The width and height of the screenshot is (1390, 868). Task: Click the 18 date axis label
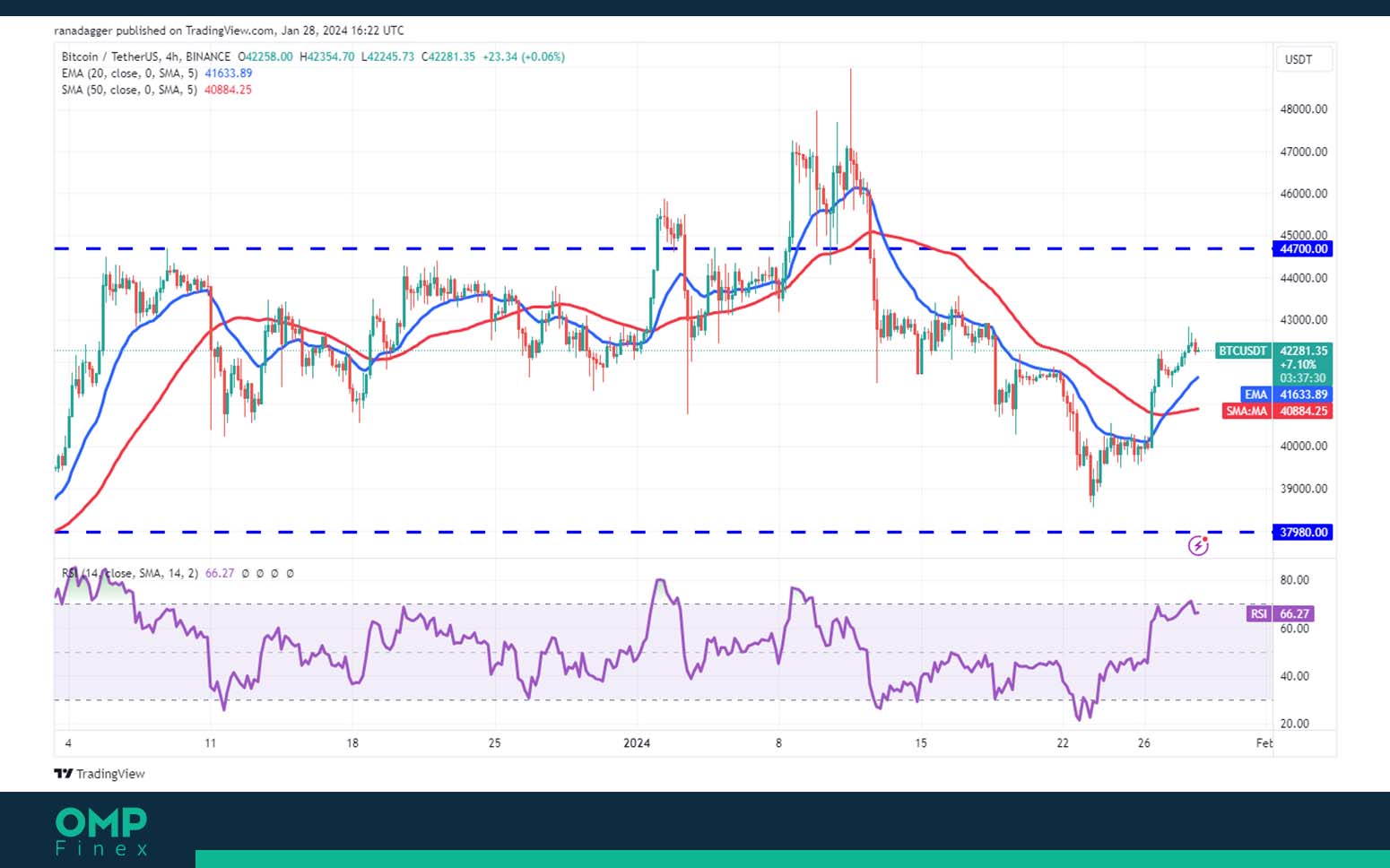point(352,743)
